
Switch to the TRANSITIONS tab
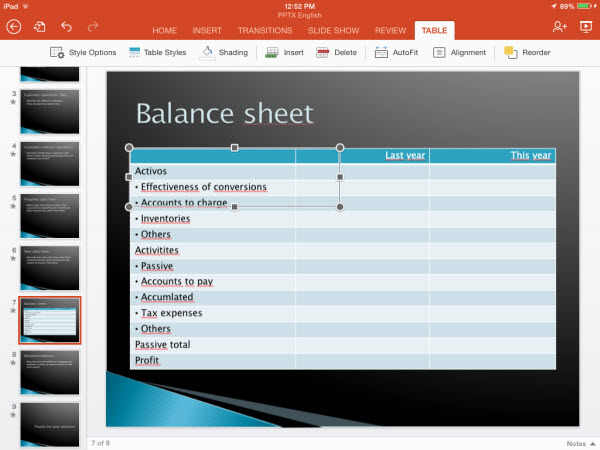click(265, 30)
